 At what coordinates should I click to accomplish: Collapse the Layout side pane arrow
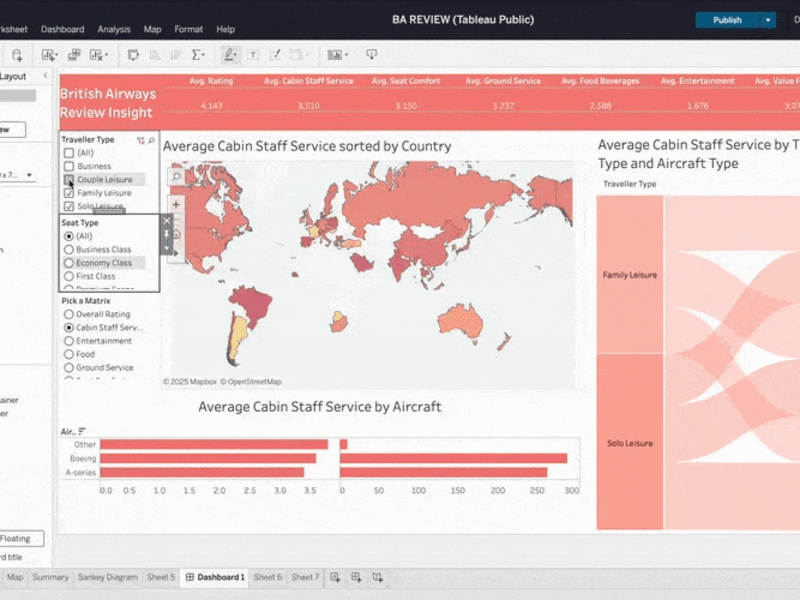pyautogui.click(x=45, y=76)
